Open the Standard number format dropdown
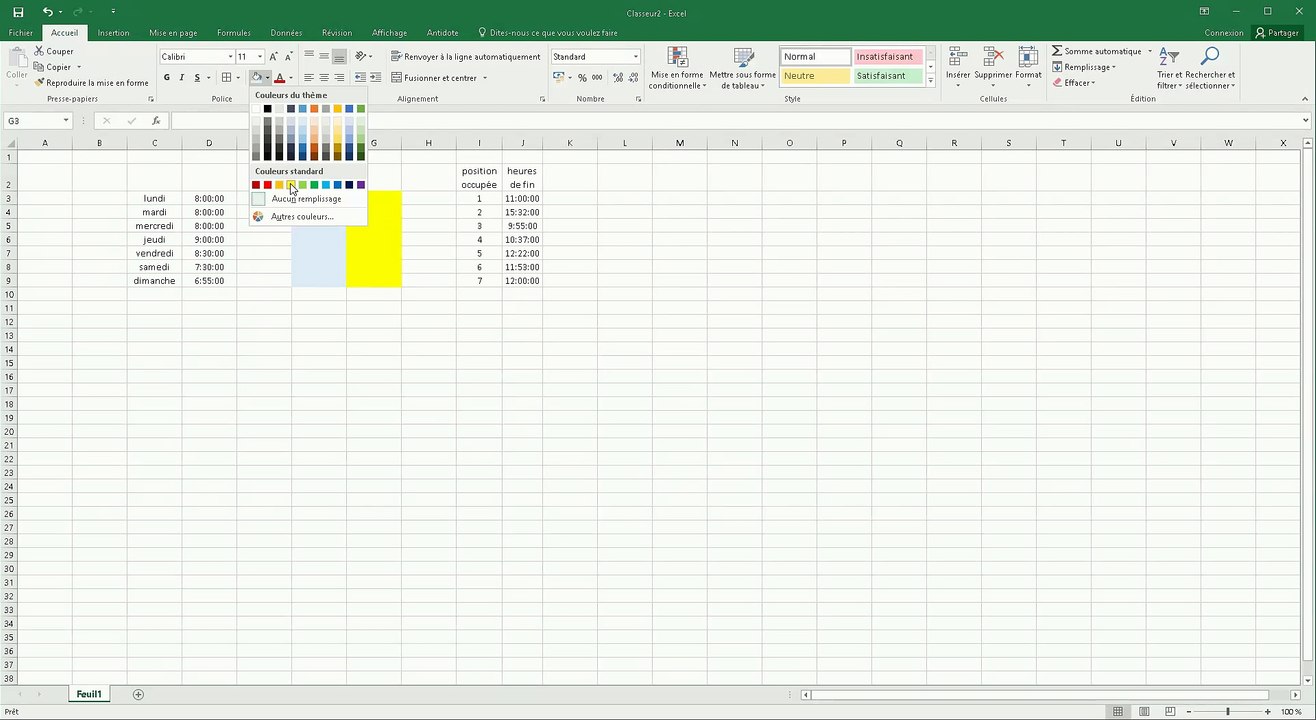The height and width of the screenshot is (720, 1316). point(635,57)
